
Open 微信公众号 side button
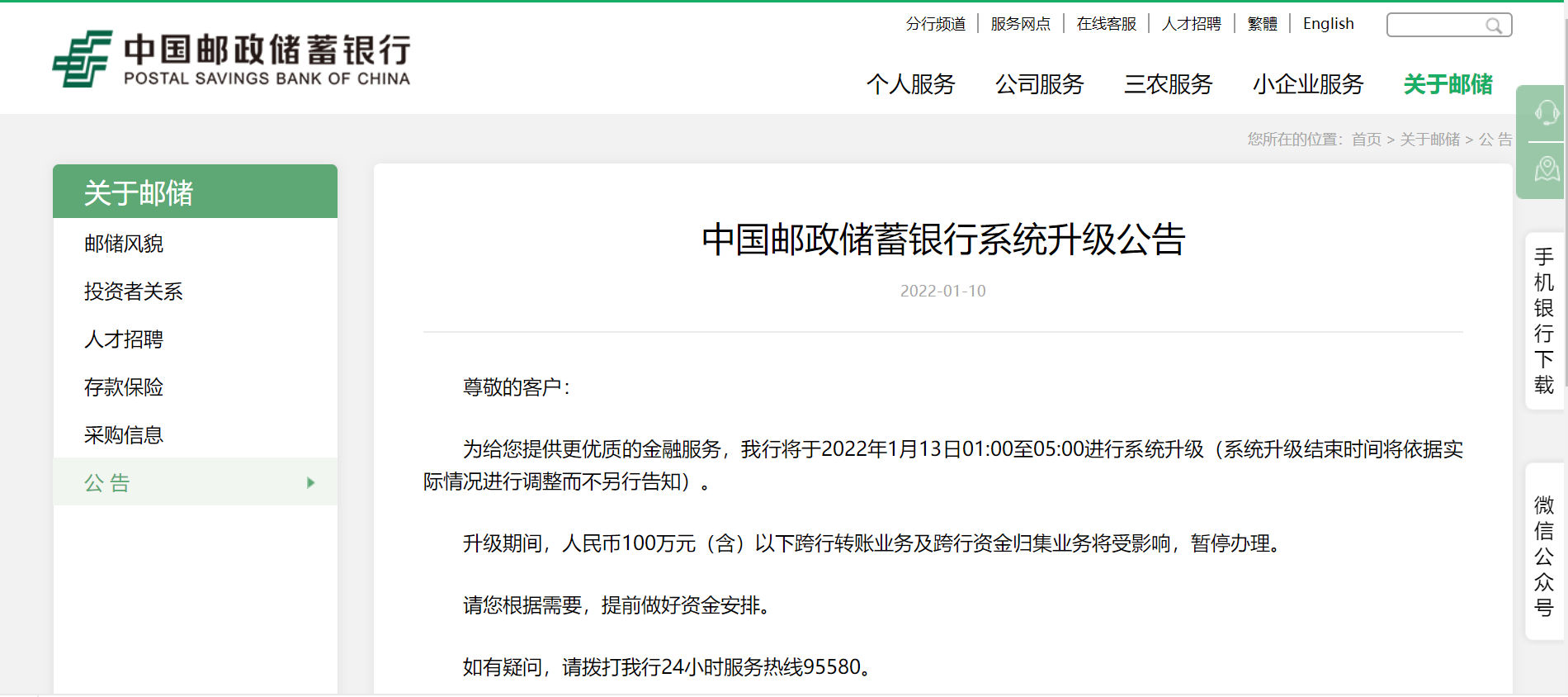click(1544, 551)
